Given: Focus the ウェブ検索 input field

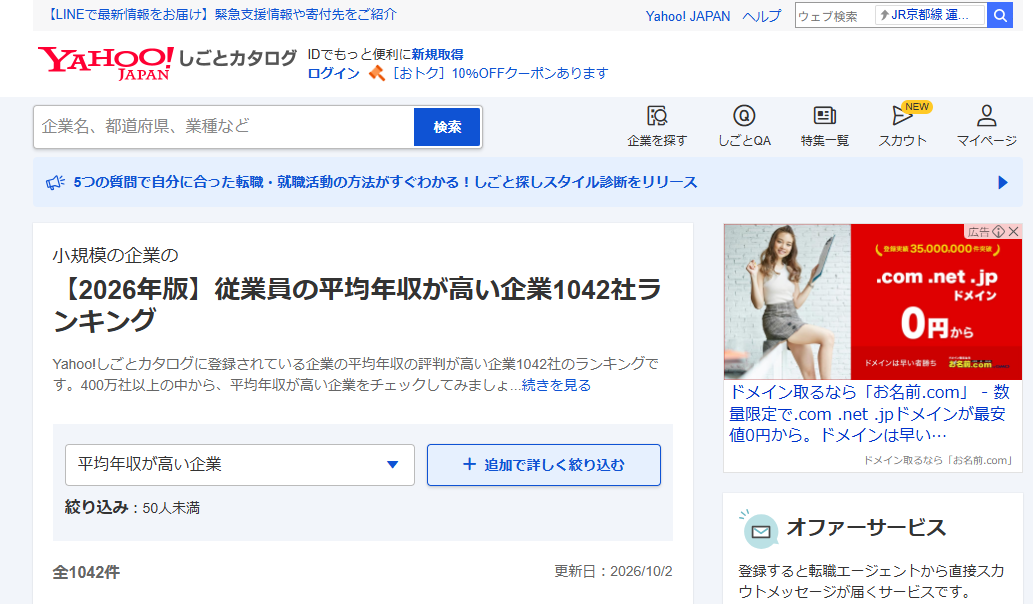Looking at the screenshot, I should tap(835, 15).
